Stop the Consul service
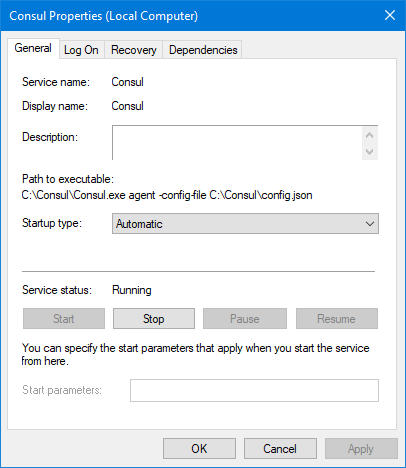The image size is (406, 468). (x=154, y=319)
